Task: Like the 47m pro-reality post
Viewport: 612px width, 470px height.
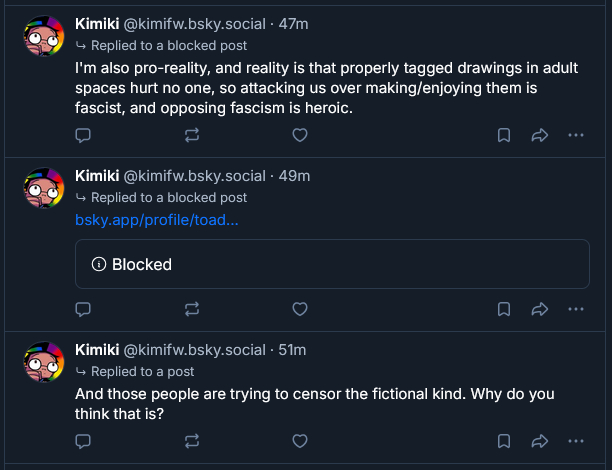Action: coord(299,135)
